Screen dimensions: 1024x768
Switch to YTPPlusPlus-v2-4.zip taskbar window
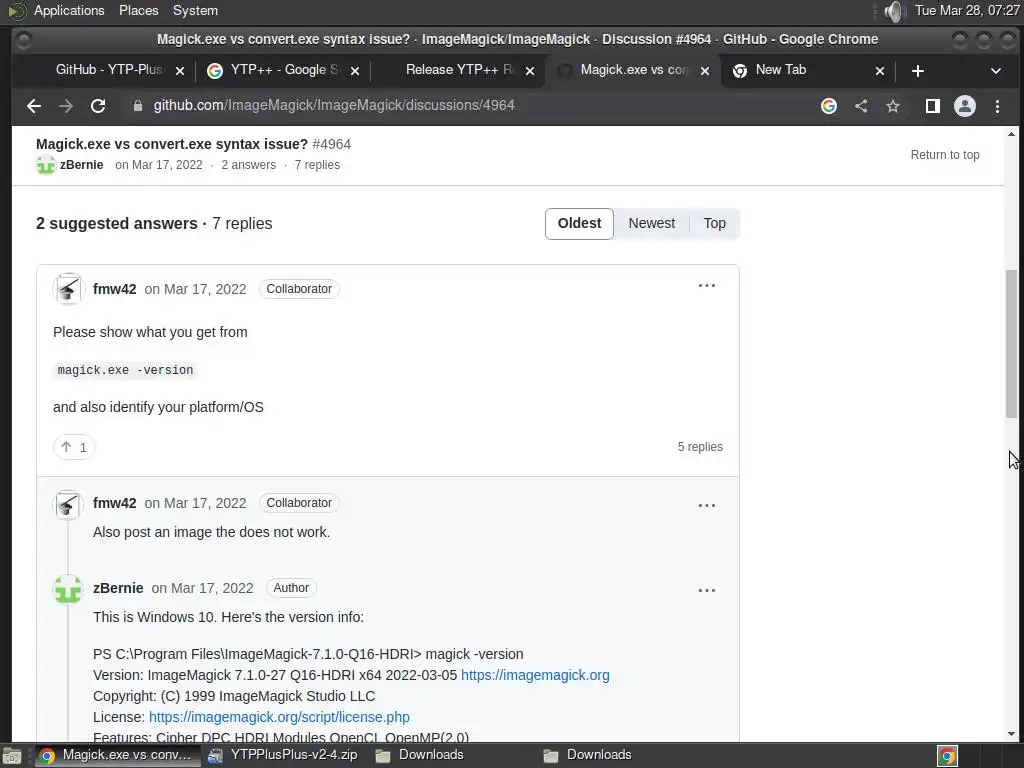pos(283,755)
